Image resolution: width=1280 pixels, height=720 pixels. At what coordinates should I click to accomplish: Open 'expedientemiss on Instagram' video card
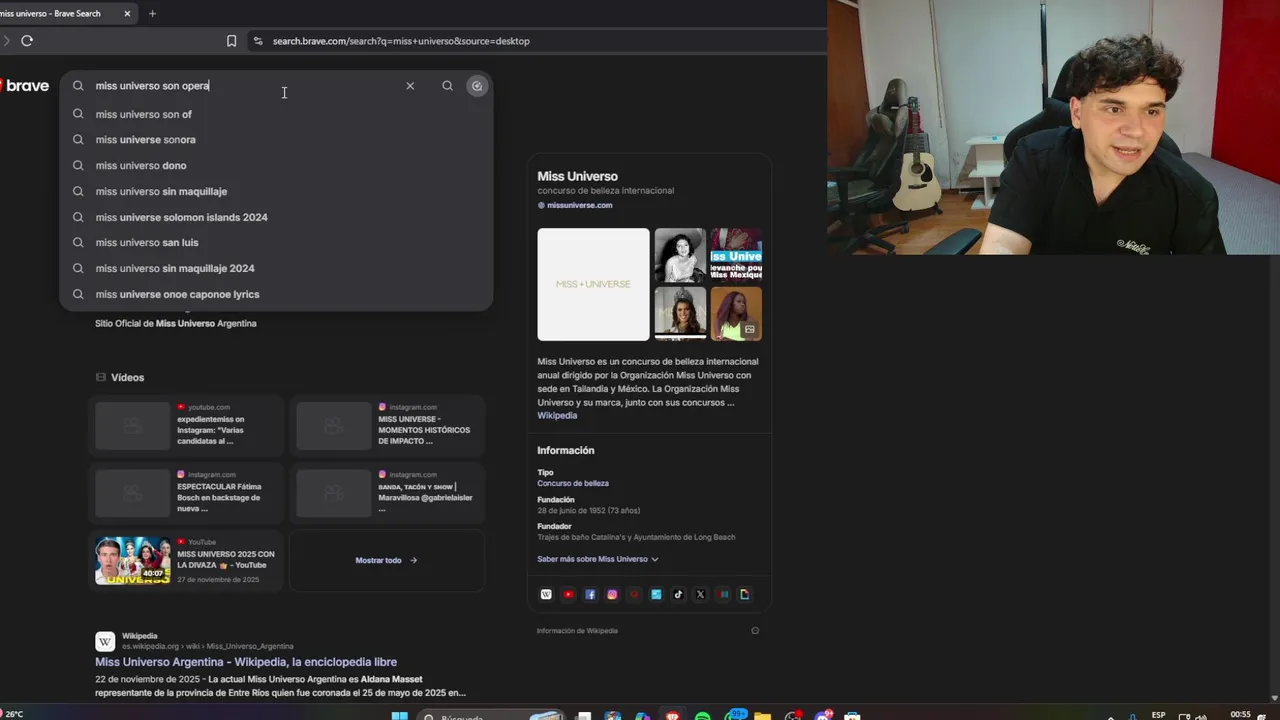[185, 426]
